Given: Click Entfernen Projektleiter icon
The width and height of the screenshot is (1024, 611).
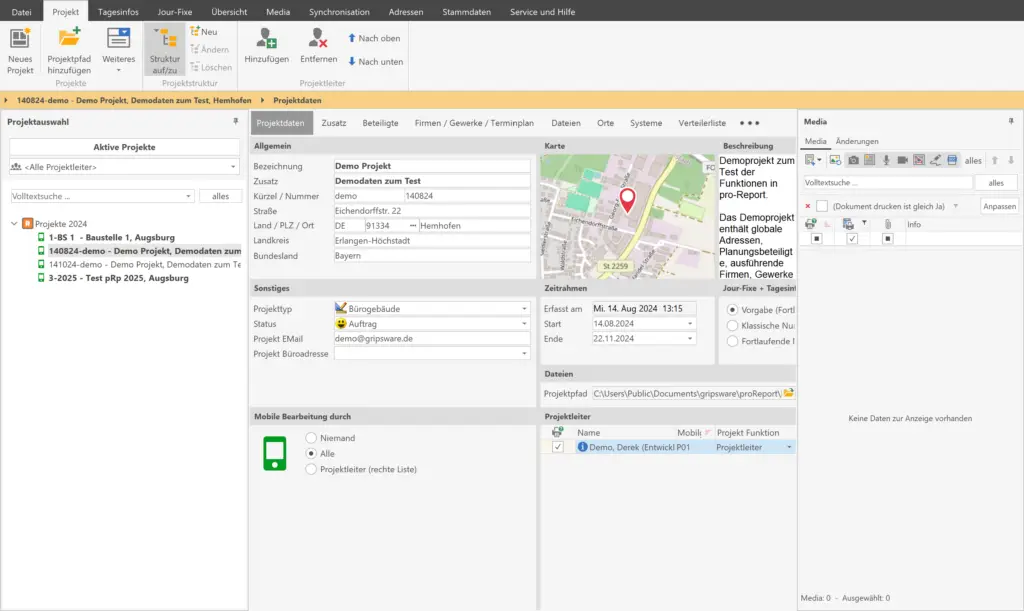Looking at the screenshot, I should click(318, 38).
